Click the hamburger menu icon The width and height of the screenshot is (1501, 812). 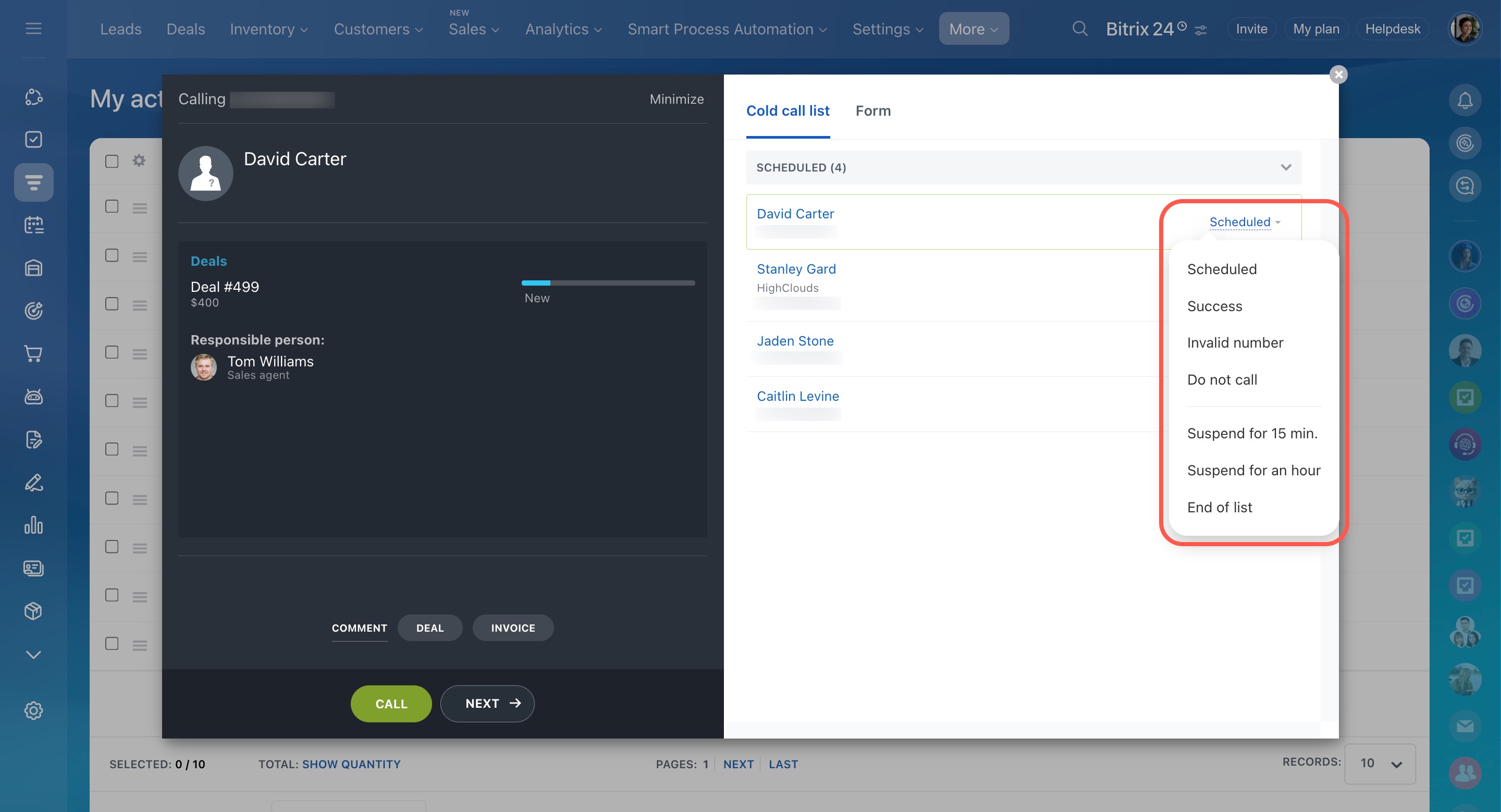click(x=33, y=29)
